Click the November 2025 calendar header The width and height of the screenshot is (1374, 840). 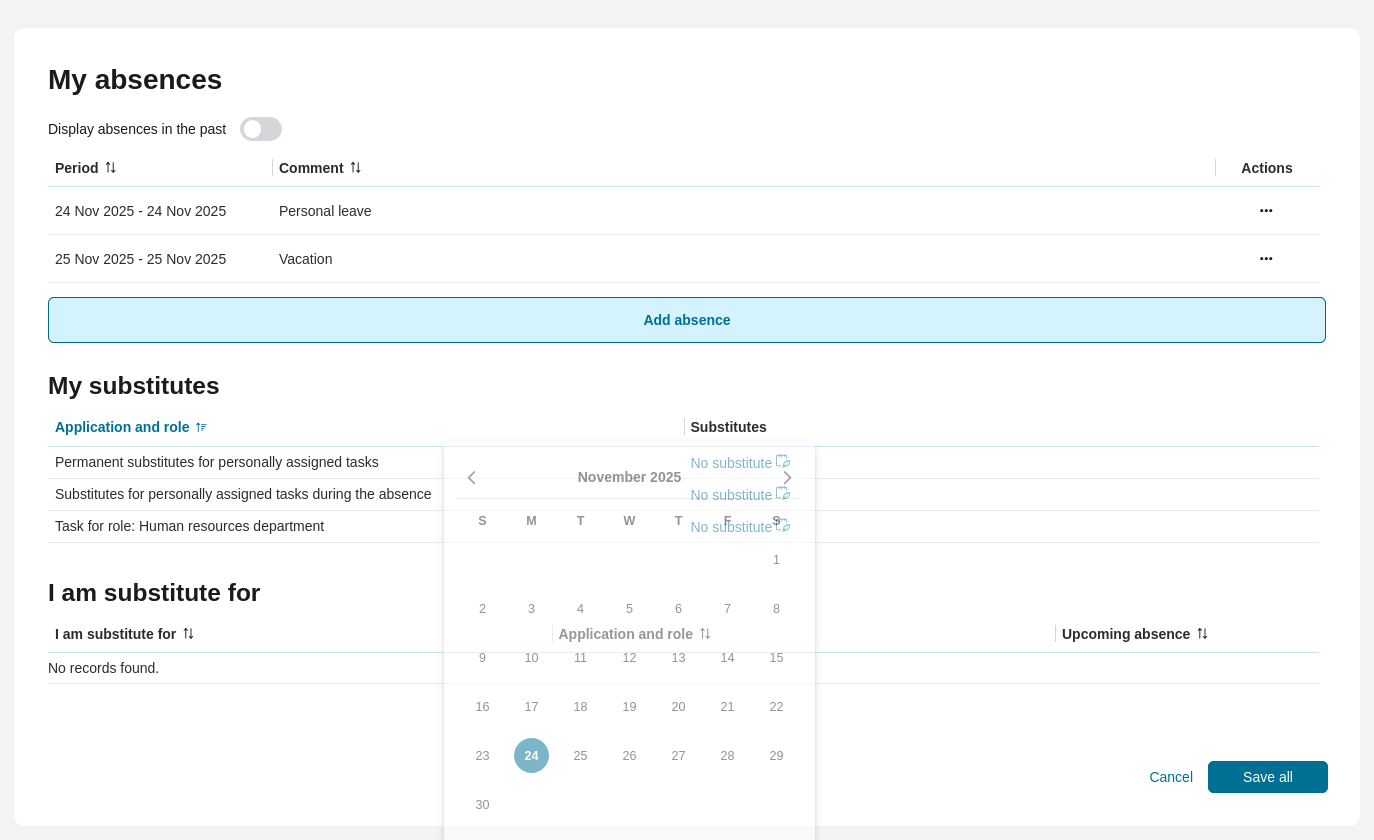(x=629, y=477)
